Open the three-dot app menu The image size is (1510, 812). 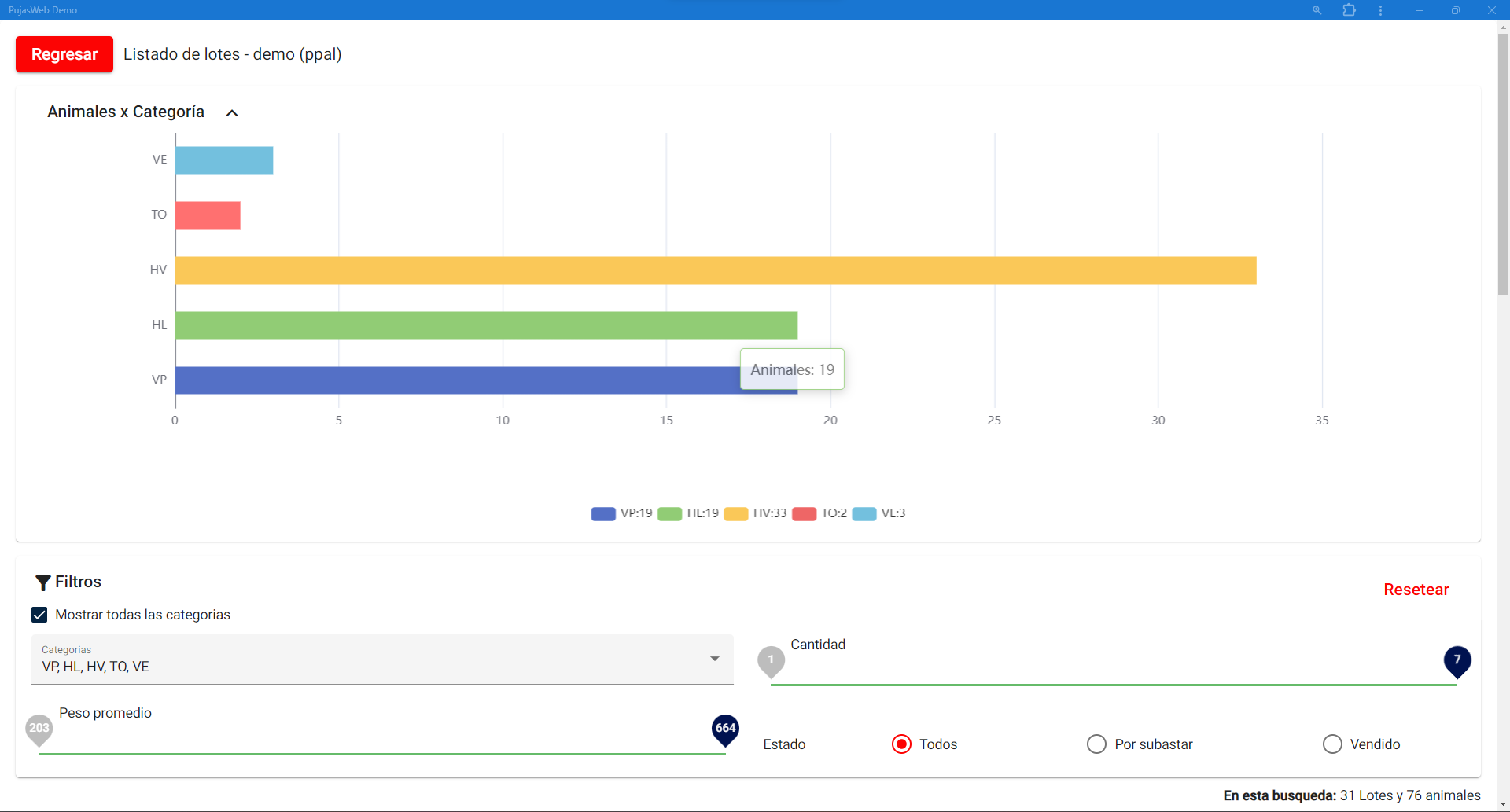pos(1380,10)
